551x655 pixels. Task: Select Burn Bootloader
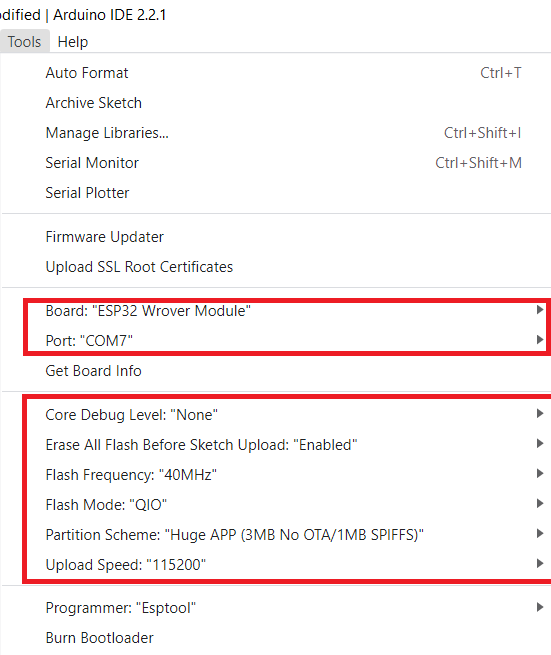(x=276, y=639)
